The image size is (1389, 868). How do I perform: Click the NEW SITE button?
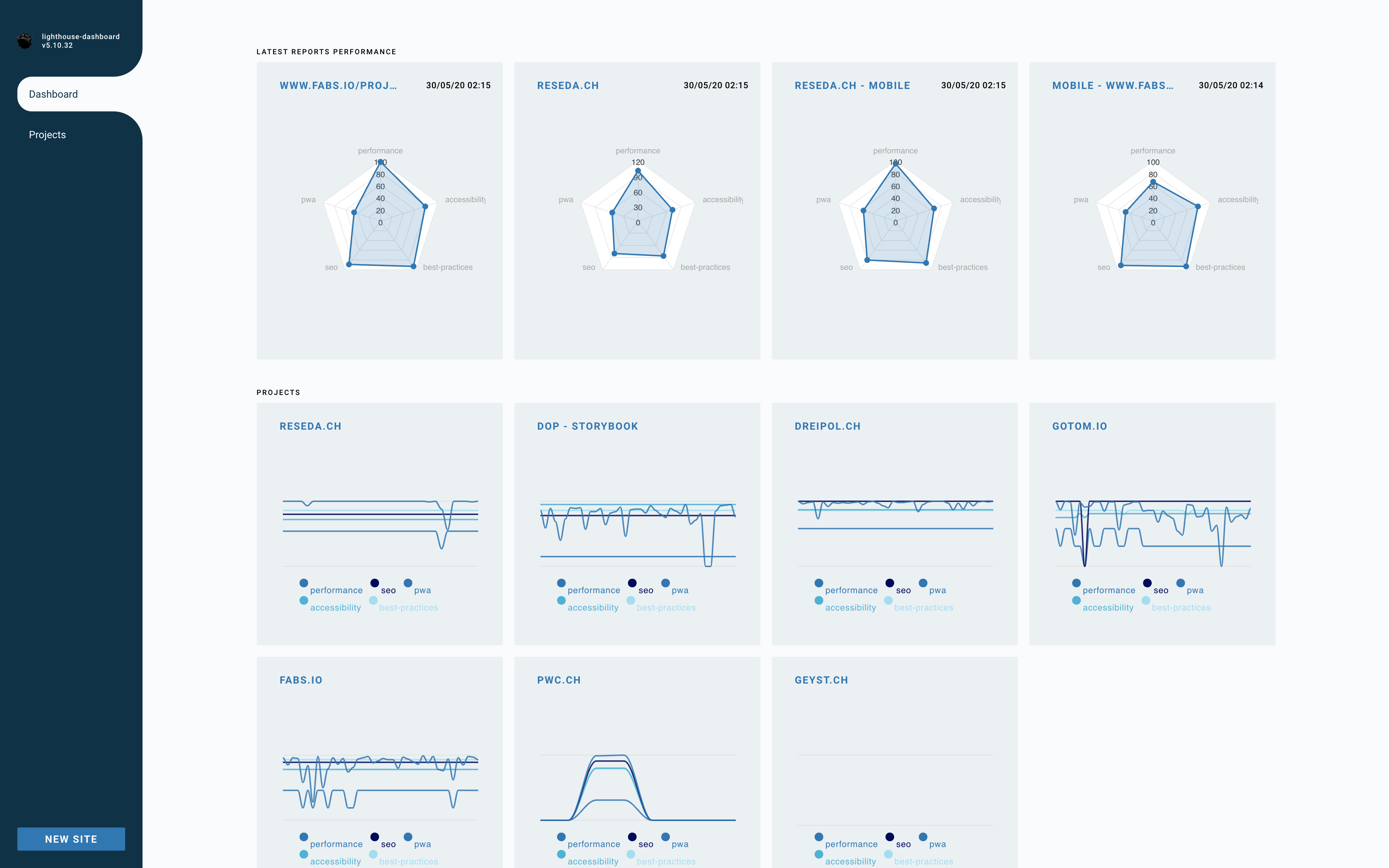(x=71, y=838)
